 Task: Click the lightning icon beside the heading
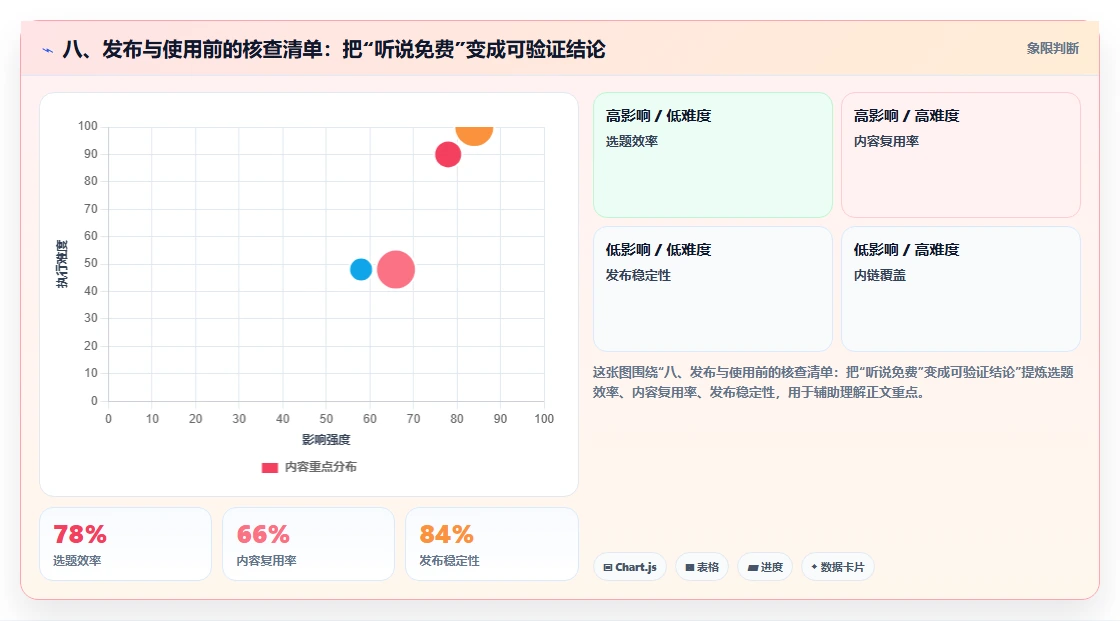point(48,50)
